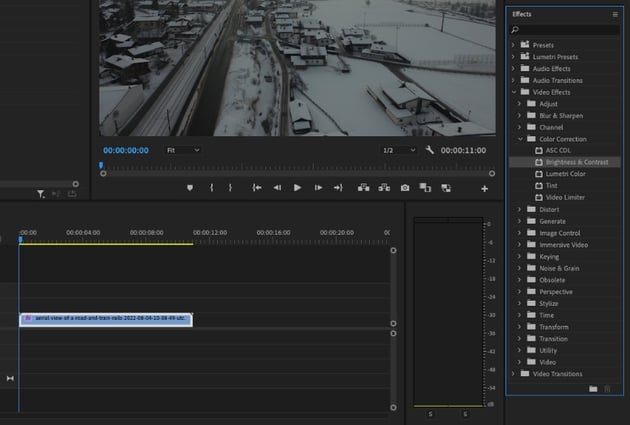Start playback with the Play button
The image size is (630, 425).
pyautogui.click(x=297, y=188)
